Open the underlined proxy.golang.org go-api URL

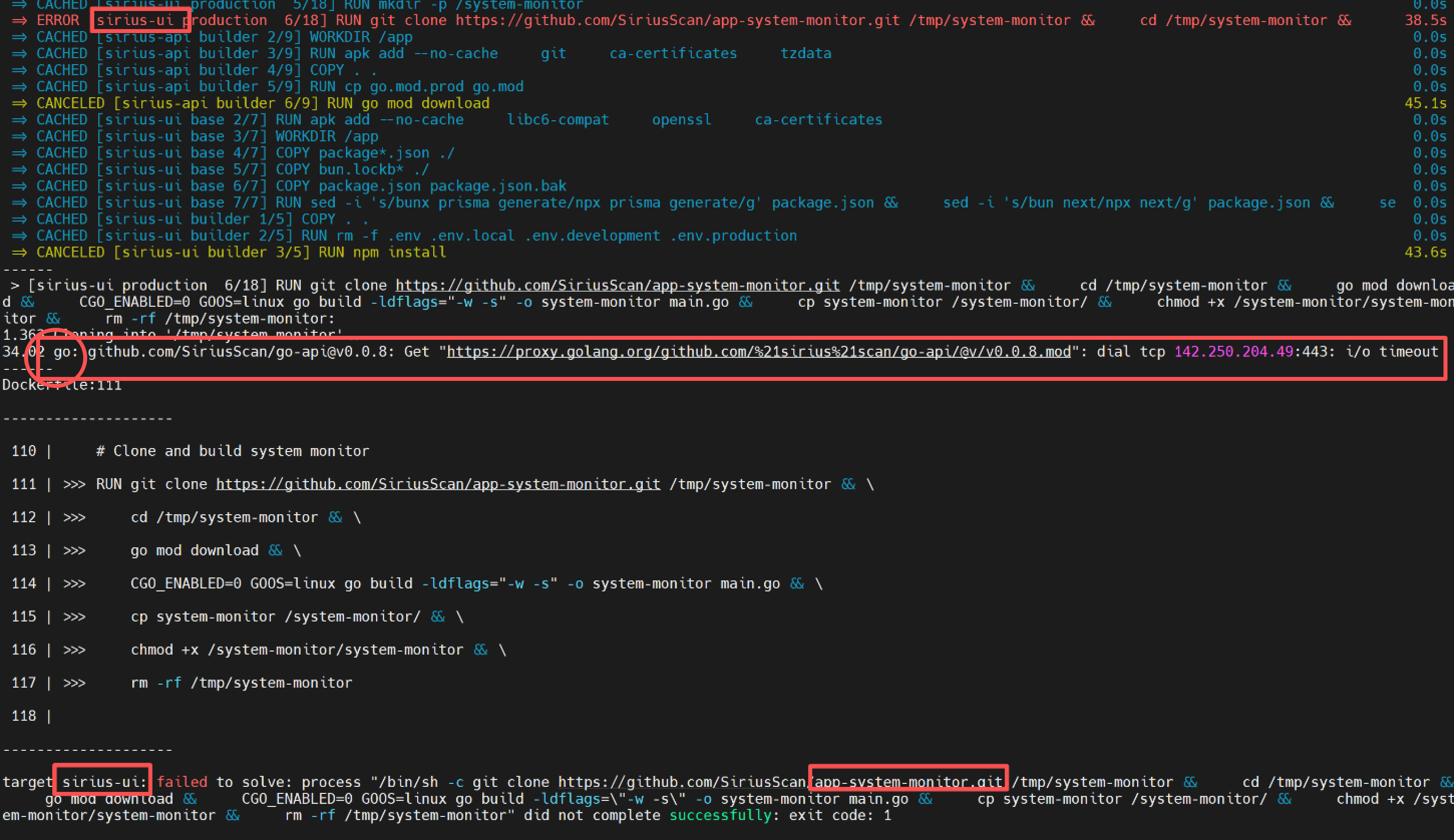tap(758, 351)
